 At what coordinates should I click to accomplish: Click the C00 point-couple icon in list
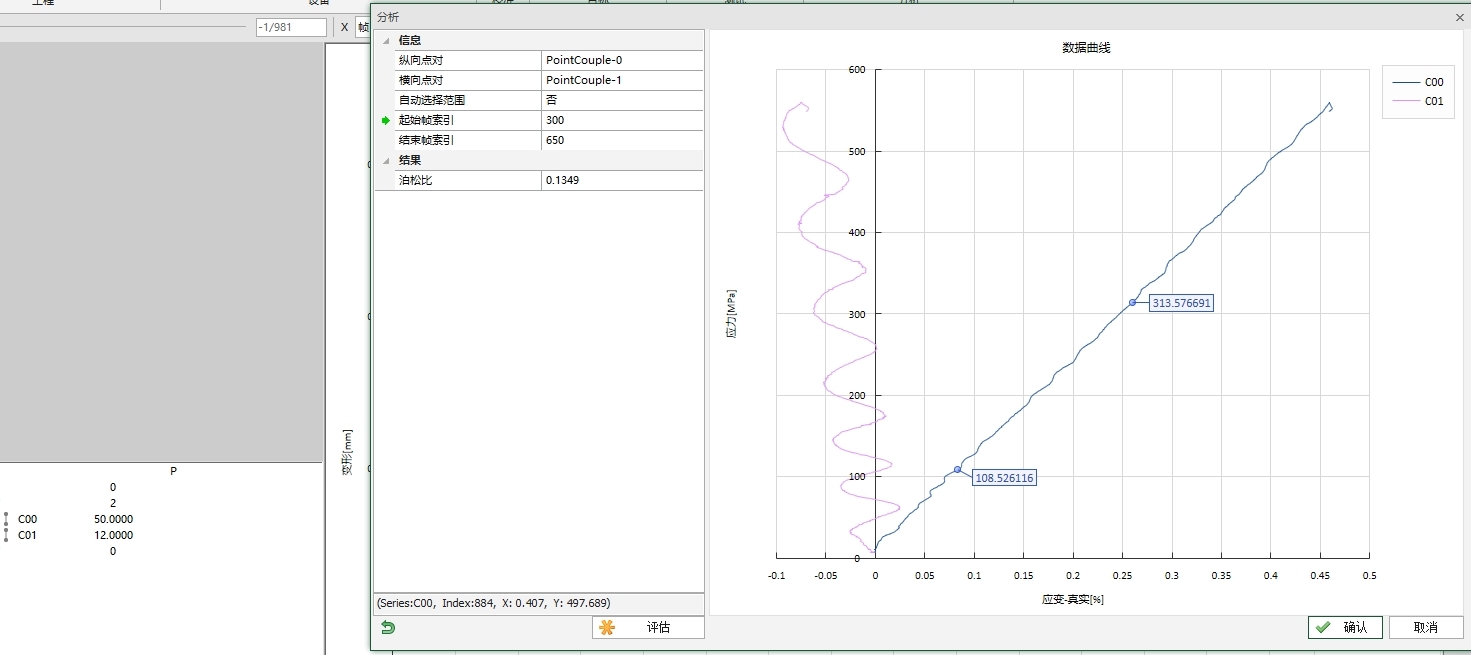pyautogui.click(x=6, y=519)
